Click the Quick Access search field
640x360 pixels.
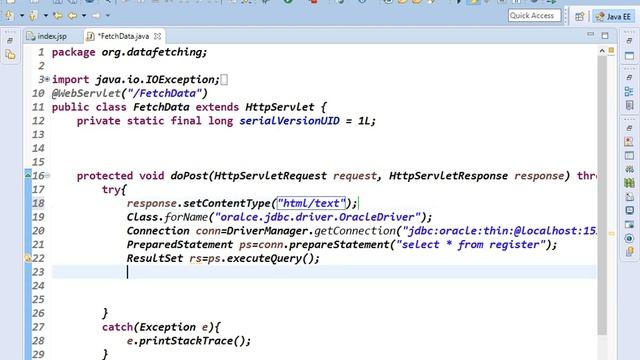tap(534, 16)
